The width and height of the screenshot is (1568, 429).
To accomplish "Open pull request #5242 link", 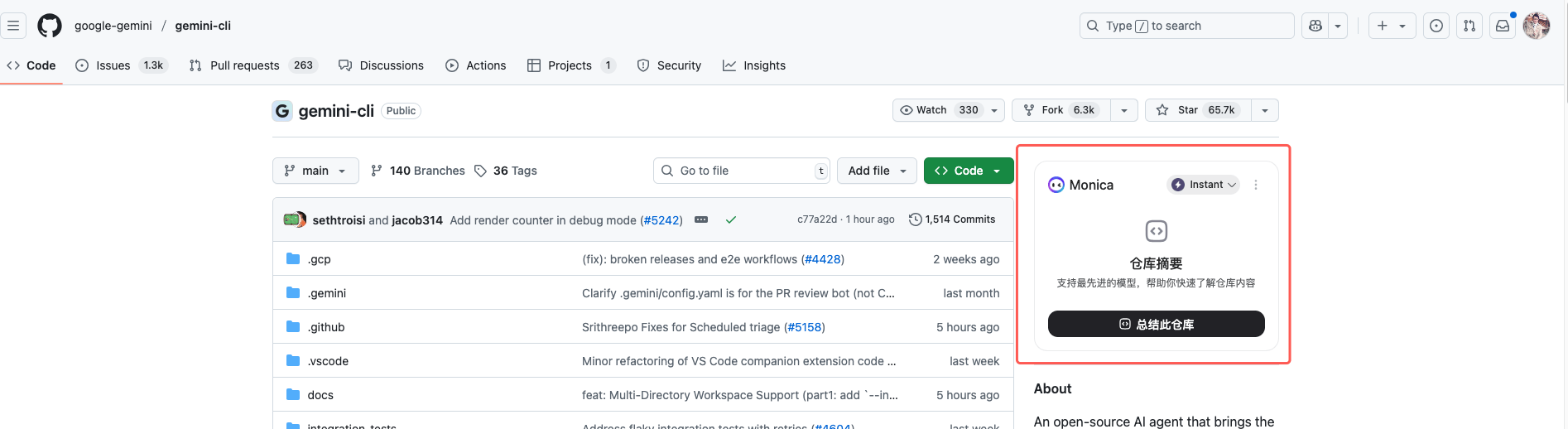I will point(661,220).
